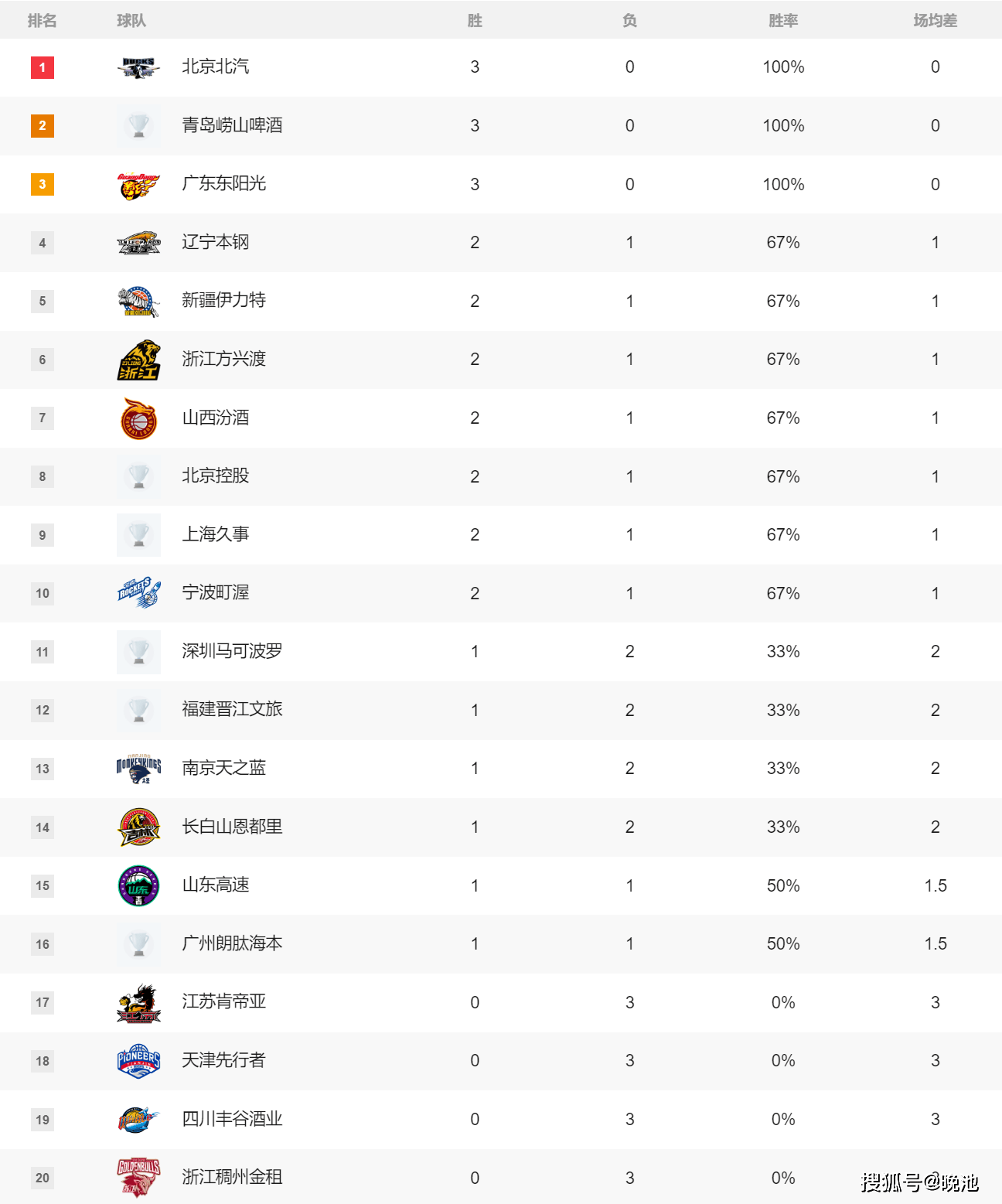Click the Shanxi team round logo
Viewport: 1002px width, 1204px height.
point(138,418)
